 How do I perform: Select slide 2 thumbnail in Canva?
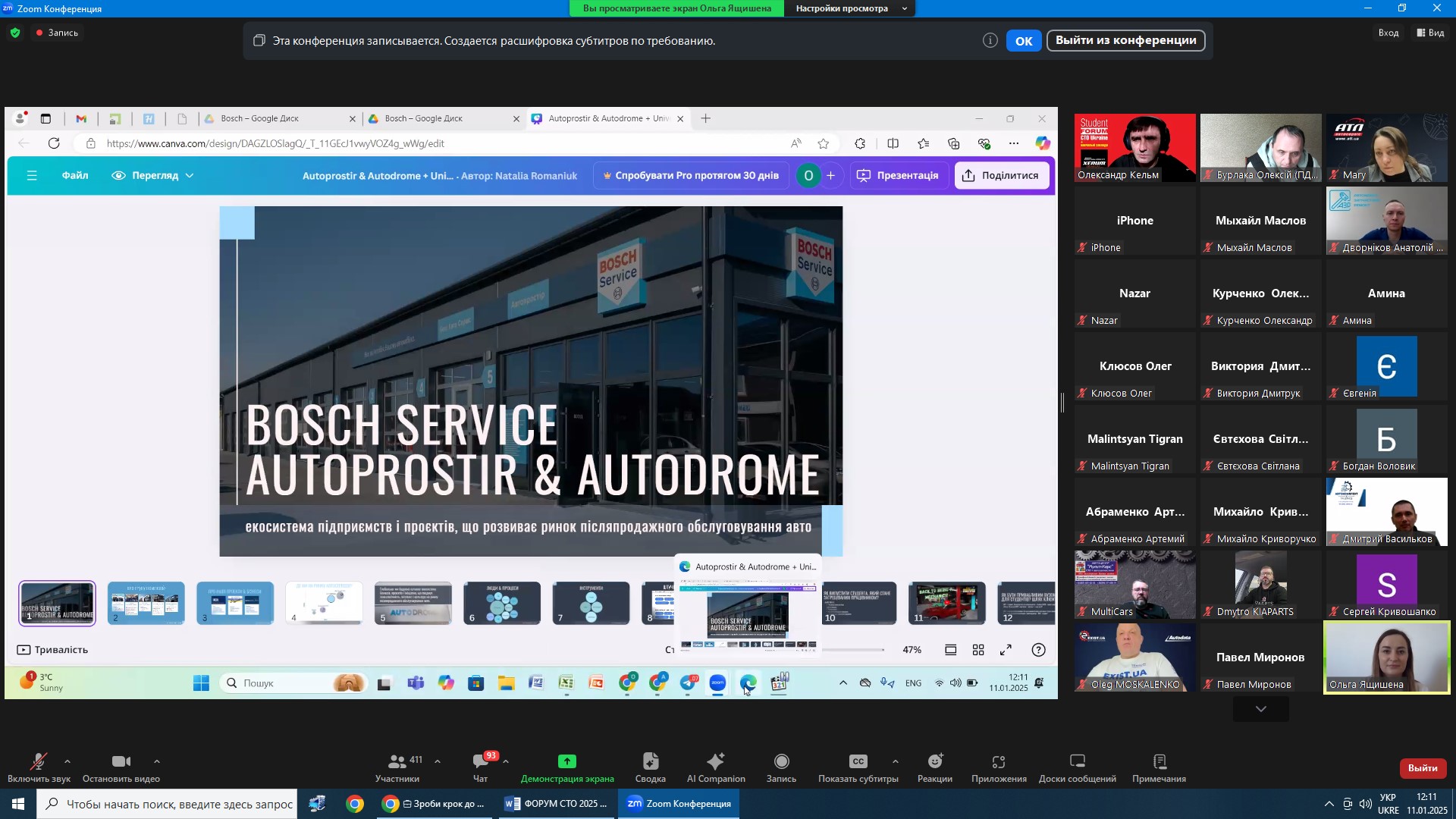(146, 604)
